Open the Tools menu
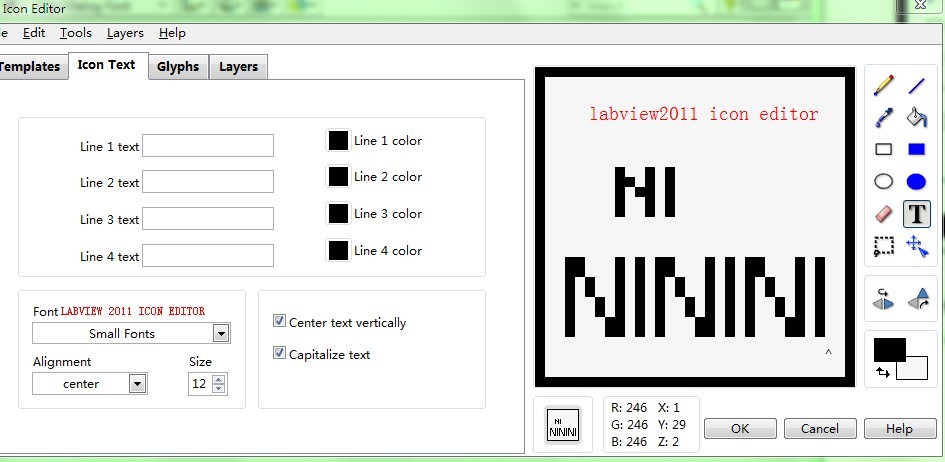 click(x=76, y=33)
